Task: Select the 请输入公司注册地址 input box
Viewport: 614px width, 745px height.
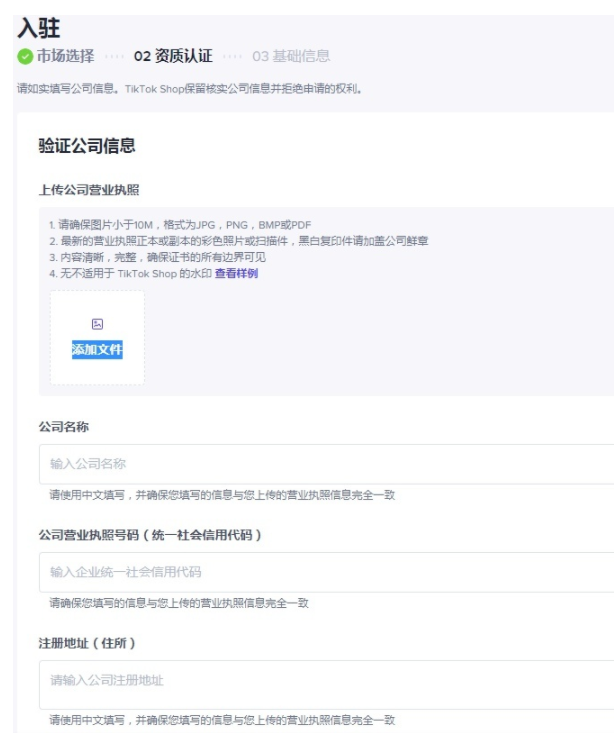Action: [x=326, y=681]
